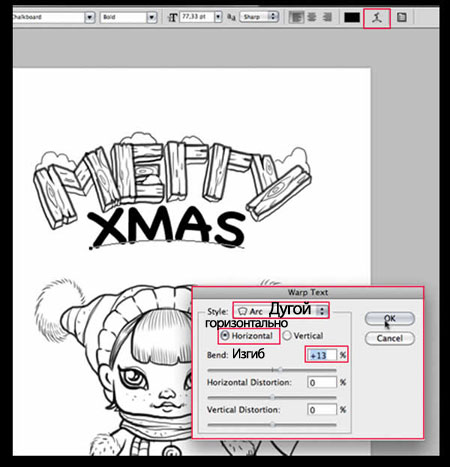Open the Create Warped Text tool
Viewport: 450px width, 467px height.
click(x=377, y=18)
